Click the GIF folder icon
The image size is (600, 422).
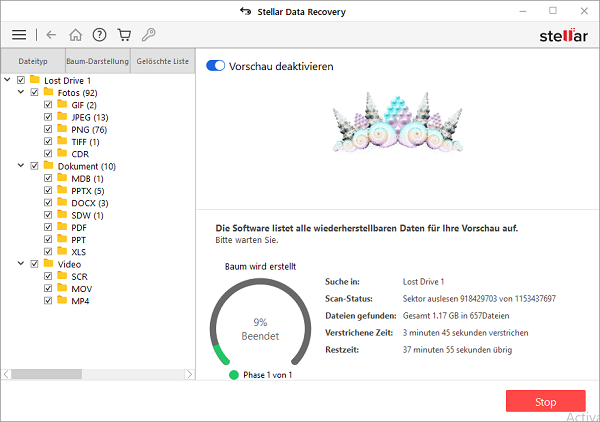point(62,104)
